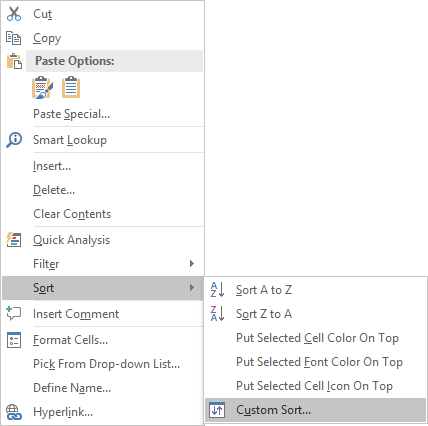Screen dimensions: 428x426
Task: Click the Sort A to Z icon
Action: (x=218, y=290)
